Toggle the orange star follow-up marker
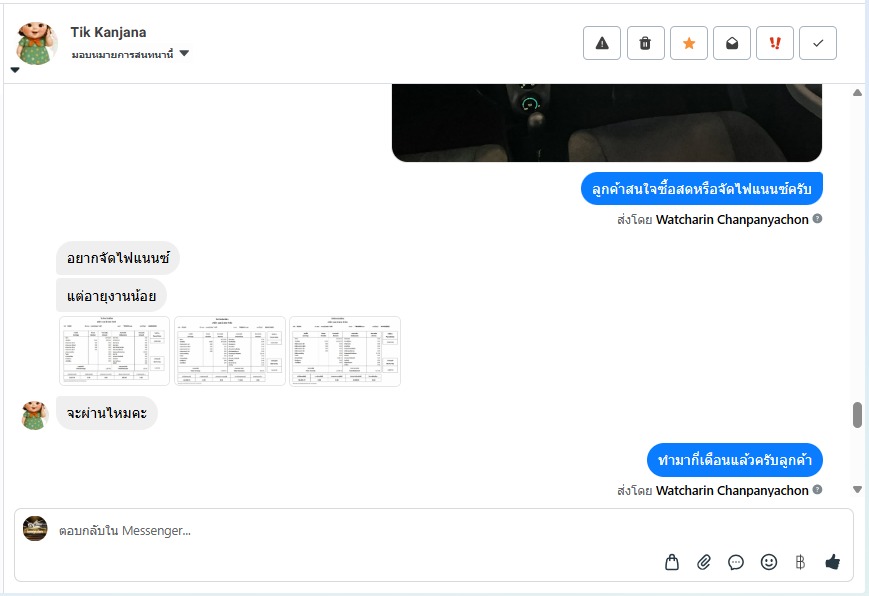The height and width of the screenshot is (596, 869). tap(689, 43)
